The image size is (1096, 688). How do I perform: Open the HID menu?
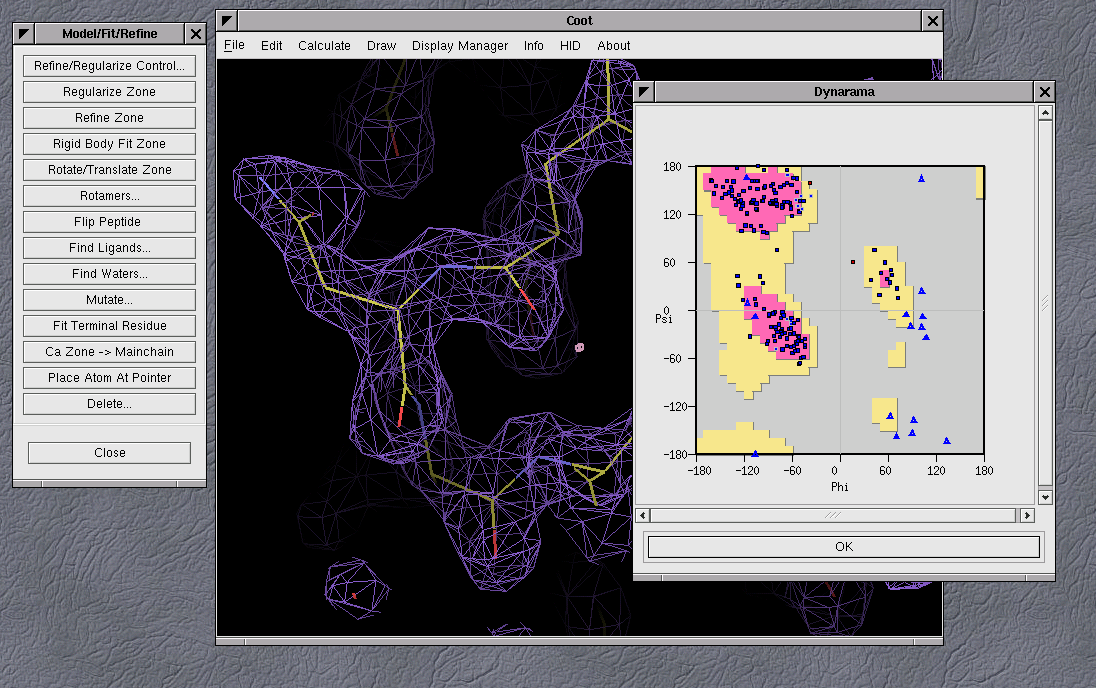click(570, 45)
